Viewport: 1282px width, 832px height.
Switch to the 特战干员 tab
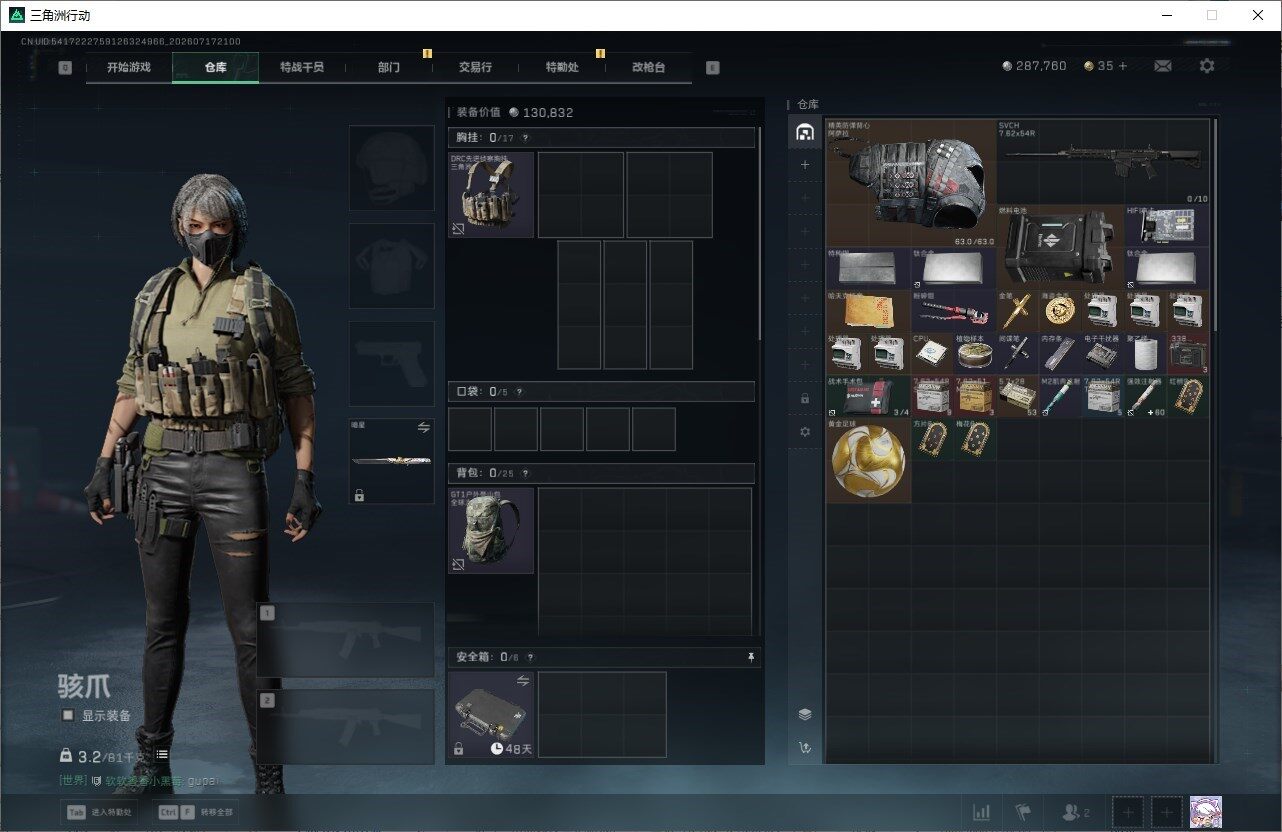pos(302,67)
